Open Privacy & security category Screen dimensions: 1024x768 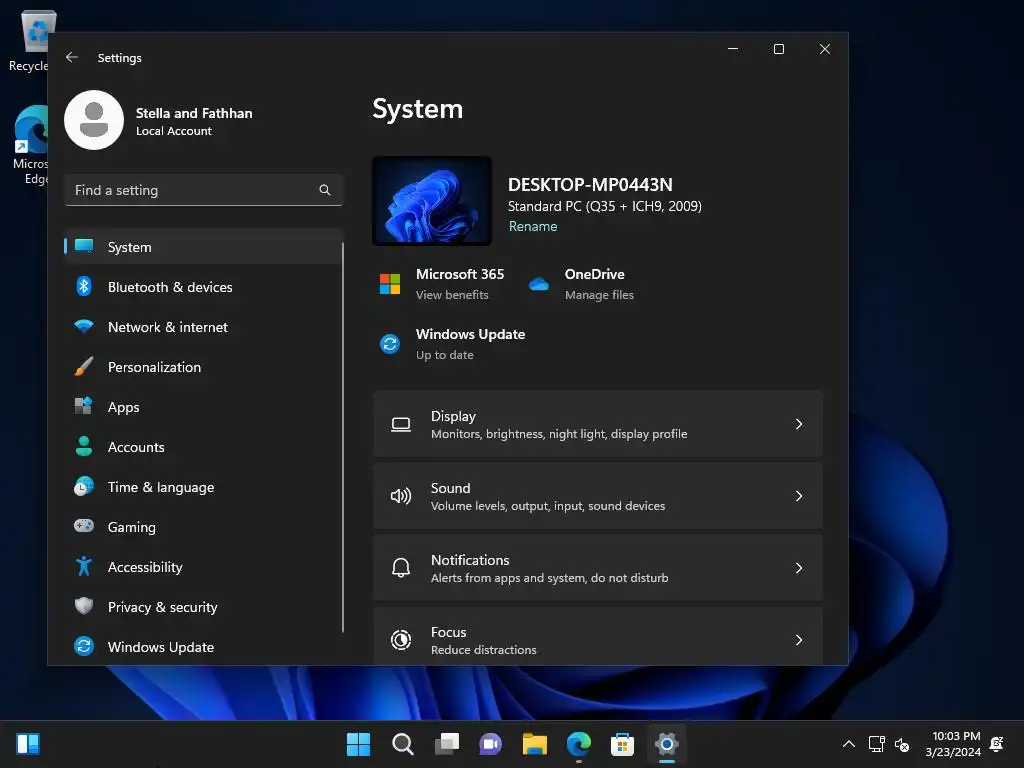(x=202, y=607)
